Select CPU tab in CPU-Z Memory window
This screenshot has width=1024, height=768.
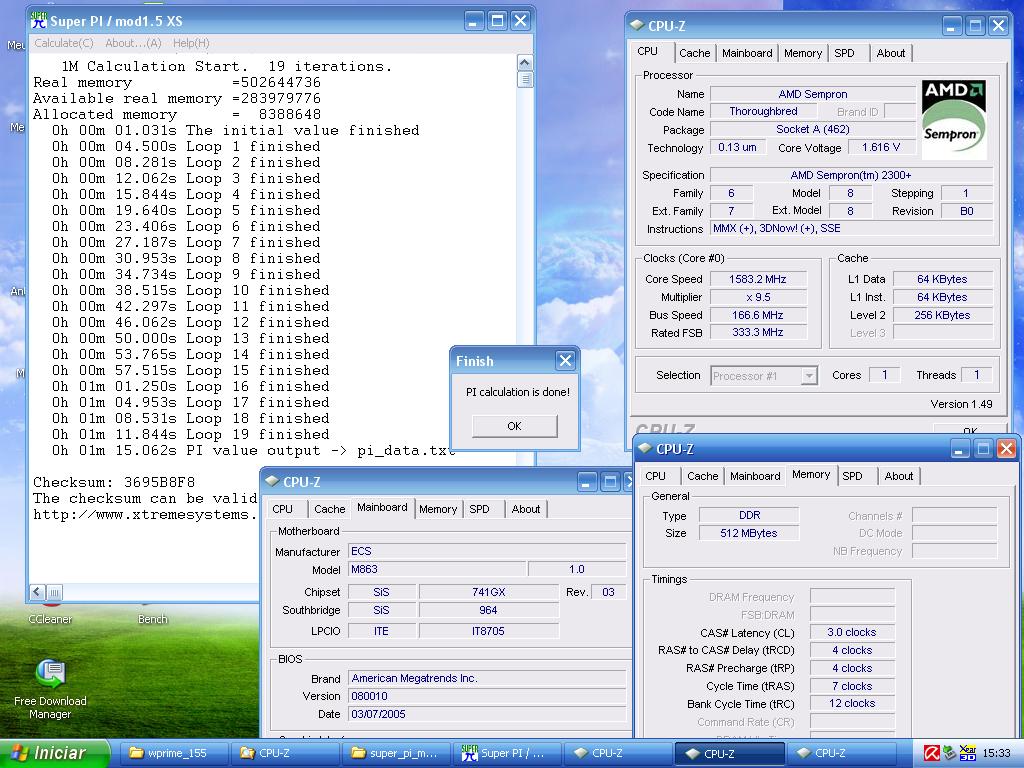point(655,476)
